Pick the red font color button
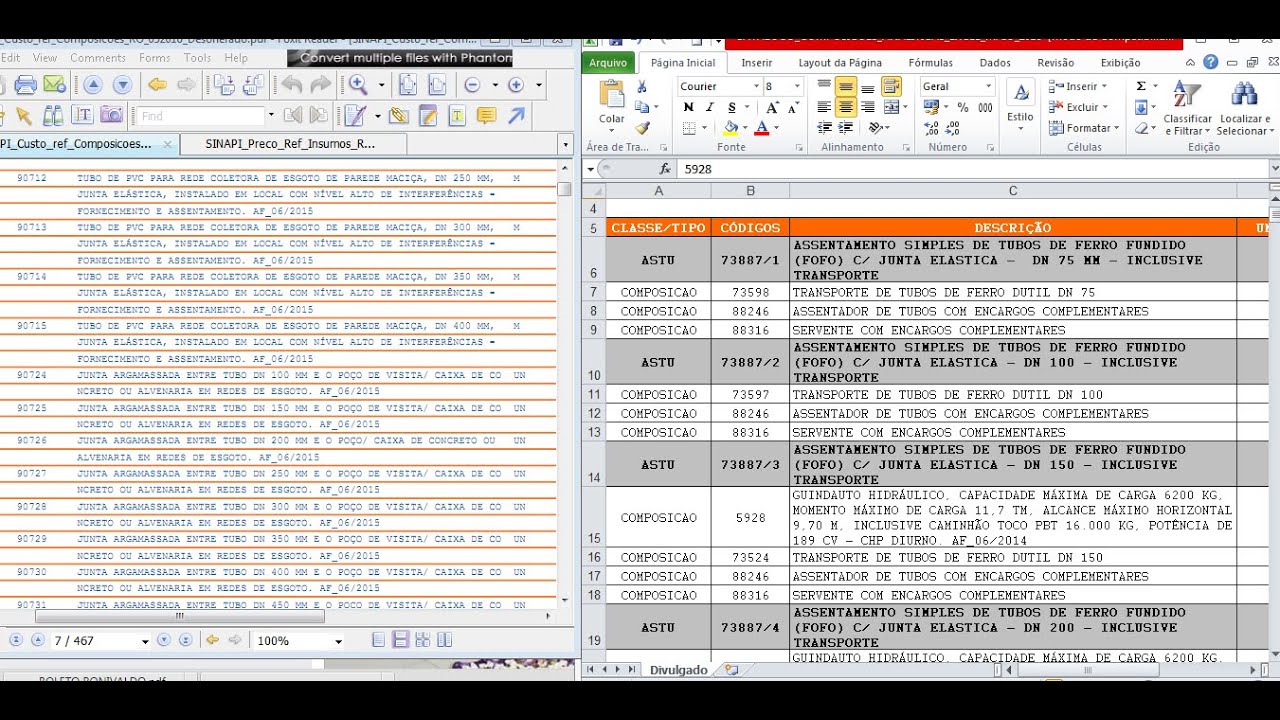The height and width of the screenshot is (720, 1280). (x=762, y=128)
